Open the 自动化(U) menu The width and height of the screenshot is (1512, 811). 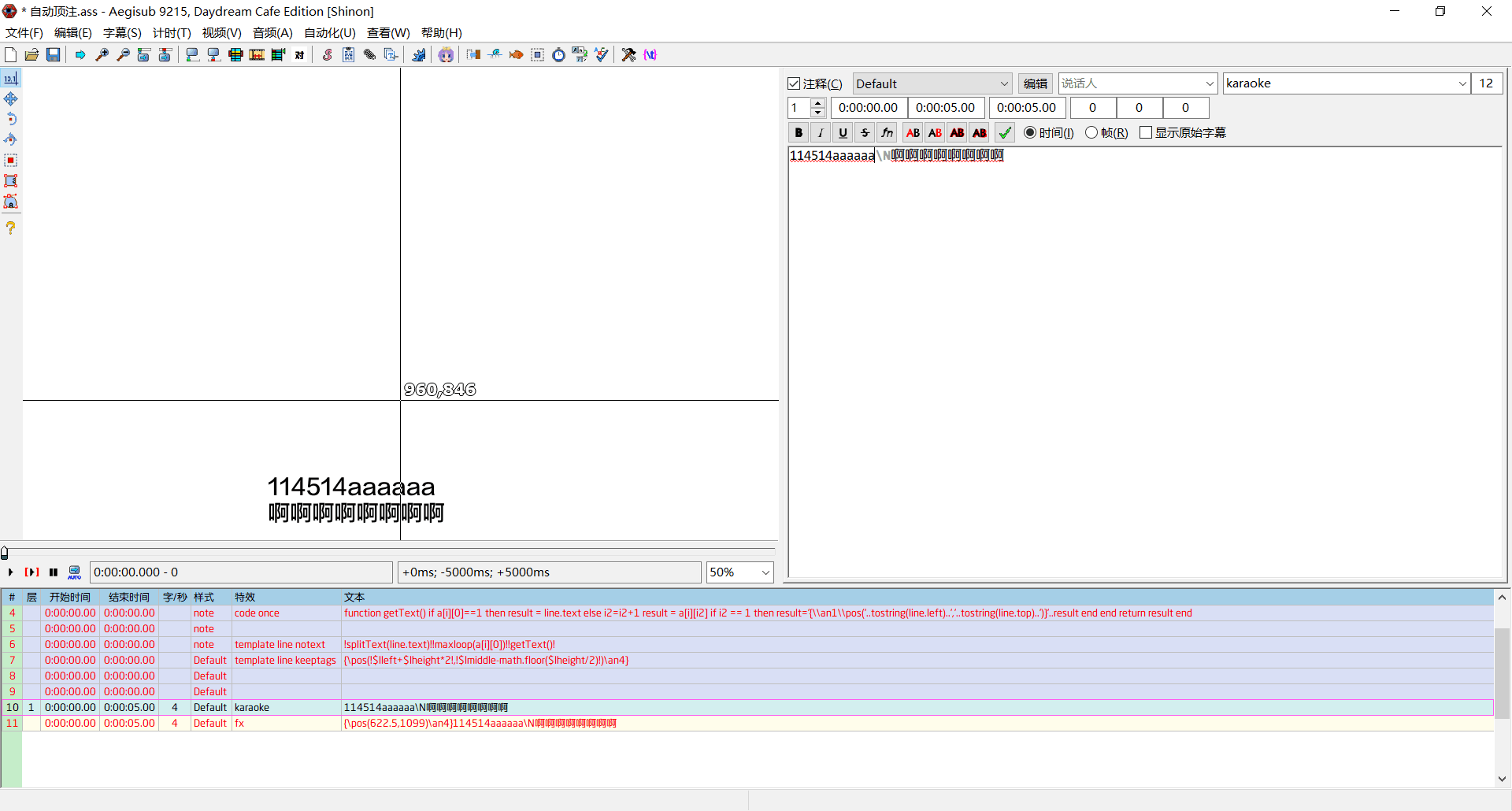pyautogui.click(x=330, y=32)
